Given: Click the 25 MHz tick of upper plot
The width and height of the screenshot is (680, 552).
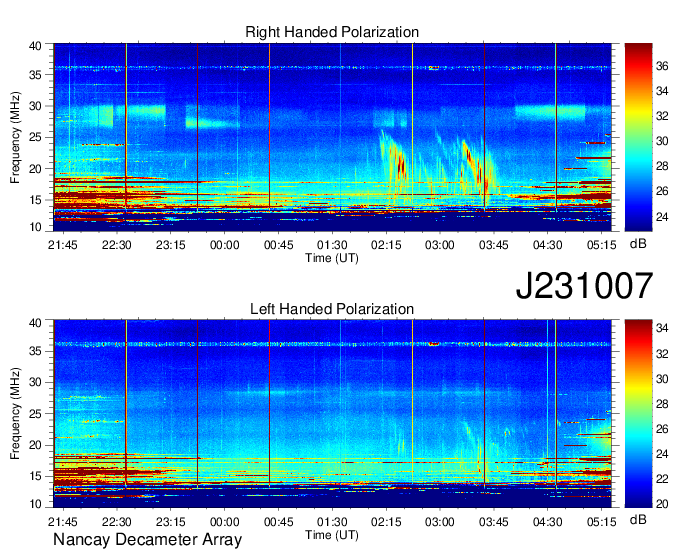Looking at the screenshot, I should (36, 137).
